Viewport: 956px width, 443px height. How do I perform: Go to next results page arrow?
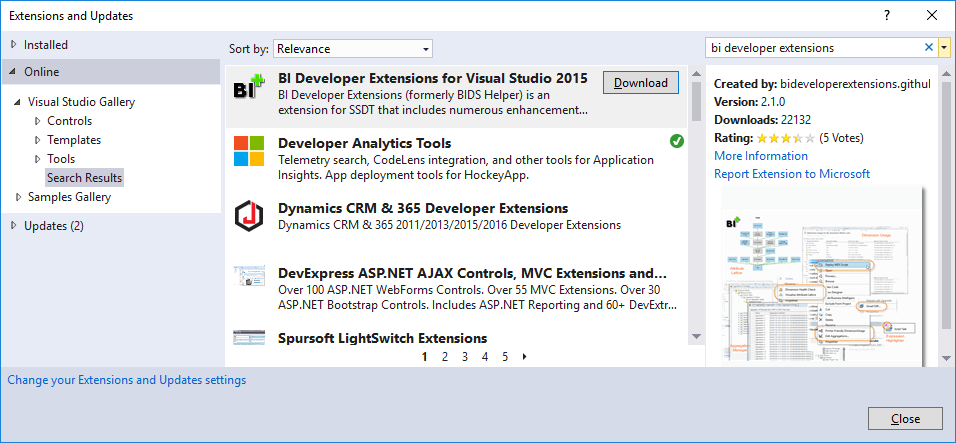pyautogui.click(x=524, y=357)
